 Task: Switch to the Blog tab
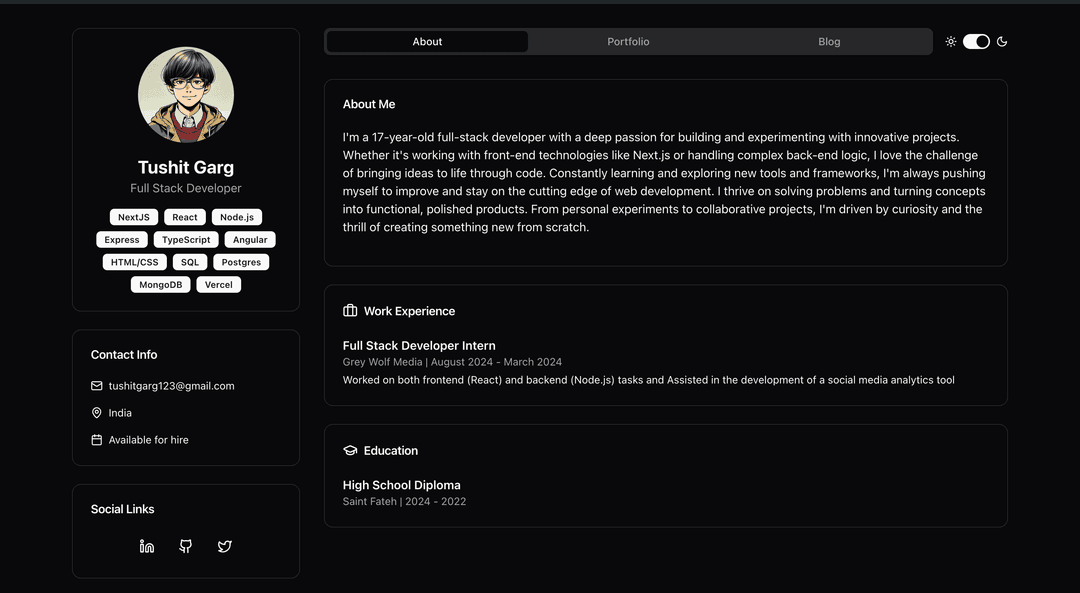click(x=829, y=42)
